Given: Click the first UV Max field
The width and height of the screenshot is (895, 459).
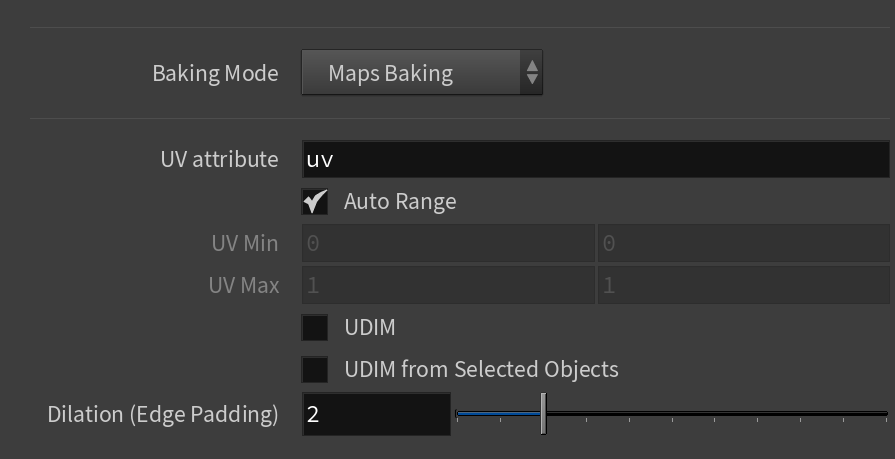Looking at the screenshot, I should click(x=449, y=285).
